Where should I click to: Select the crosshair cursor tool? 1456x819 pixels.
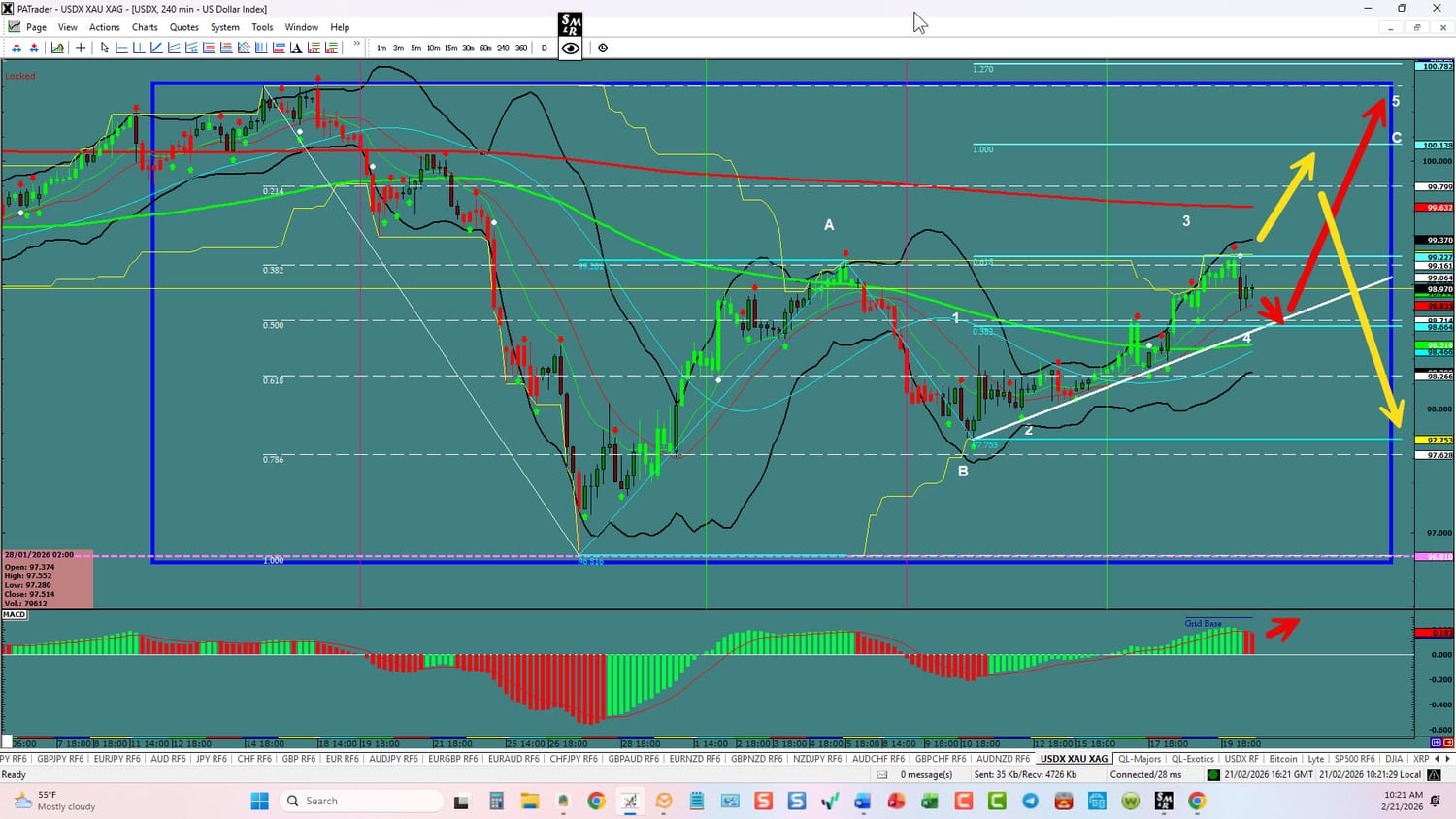click(x=81, y=48)
